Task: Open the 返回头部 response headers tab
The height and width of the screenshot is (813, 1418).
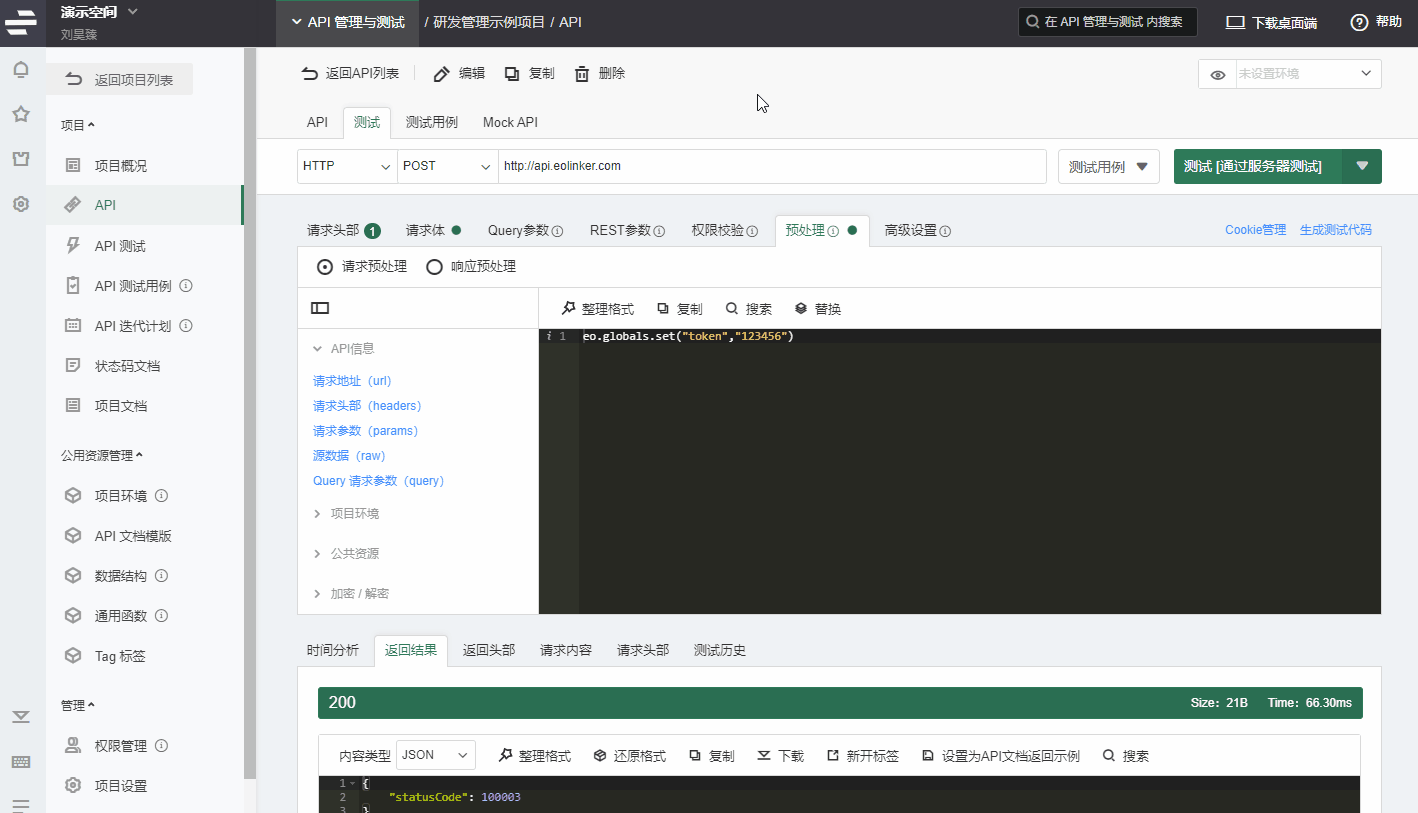Action: click(x=488, y=650)
